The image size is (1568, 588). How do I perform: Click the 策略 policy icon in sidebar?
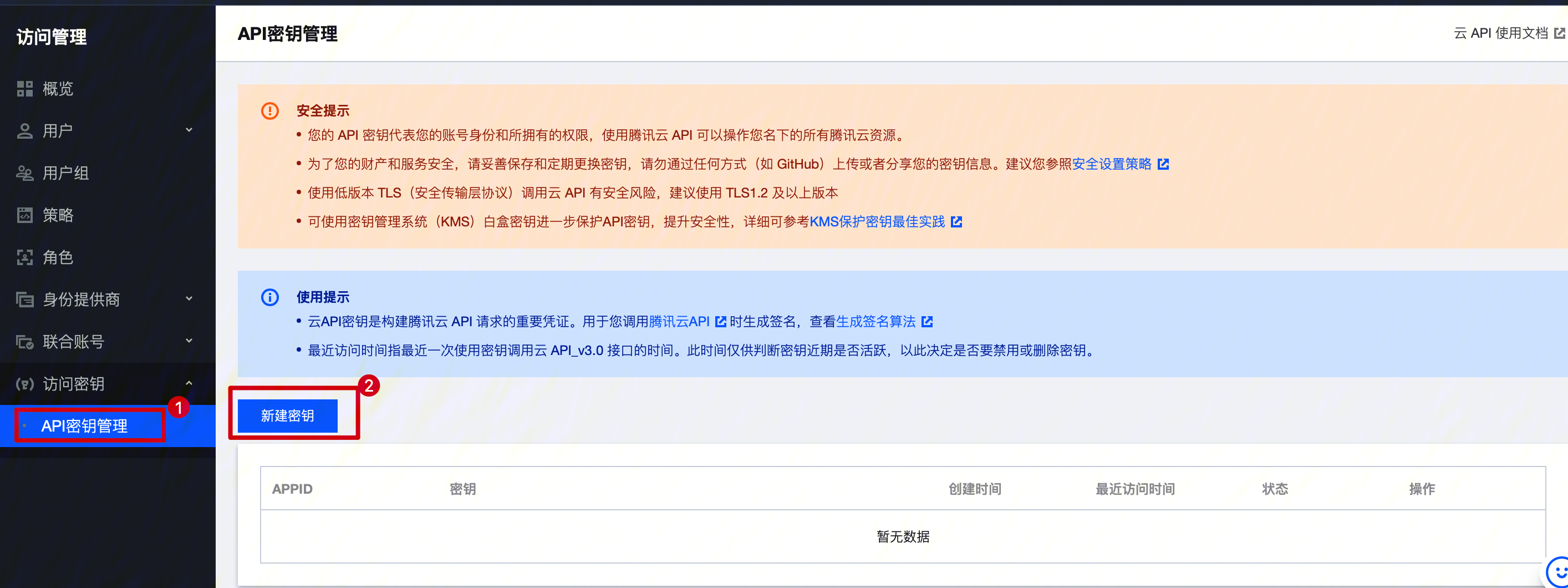25,215
